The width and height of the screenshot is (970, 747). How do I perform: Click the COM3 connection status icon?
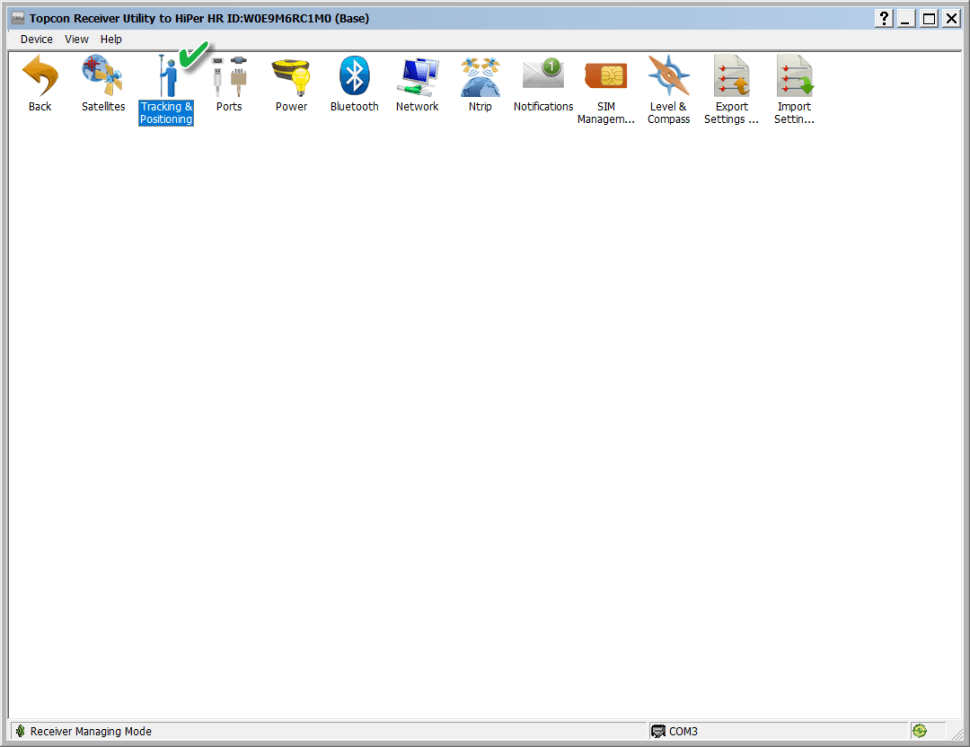point(658,731)
